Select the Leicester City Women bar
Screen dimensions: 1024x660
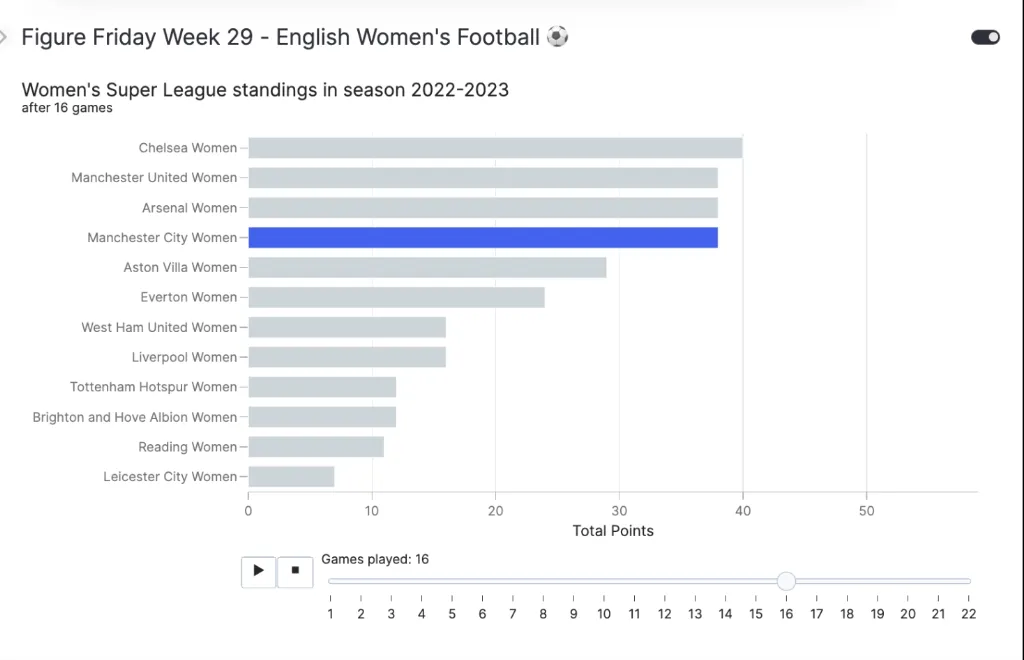coord(291,477)
